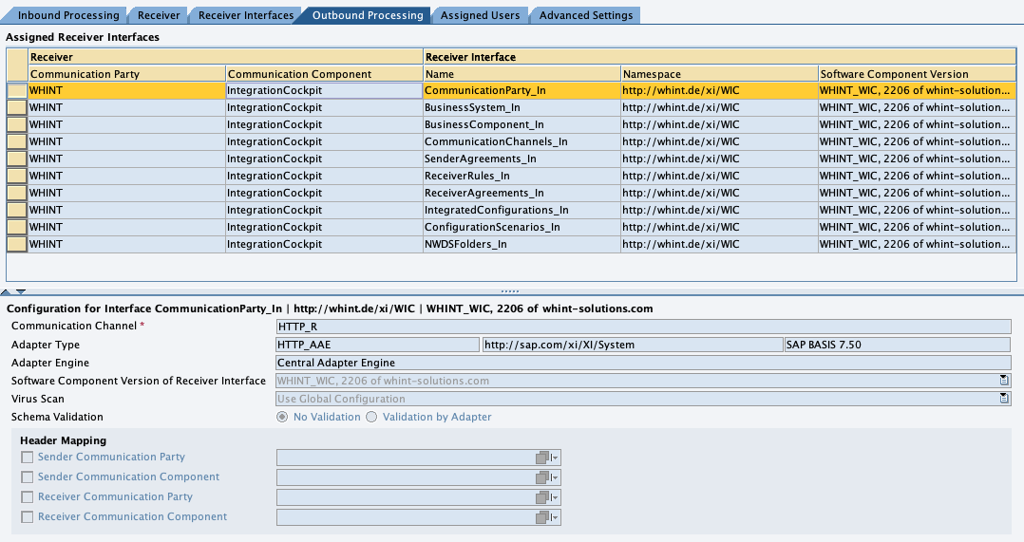Click the Communication Channel field HTTP_R
1024x542 pixels.
(x=642, y=327)
